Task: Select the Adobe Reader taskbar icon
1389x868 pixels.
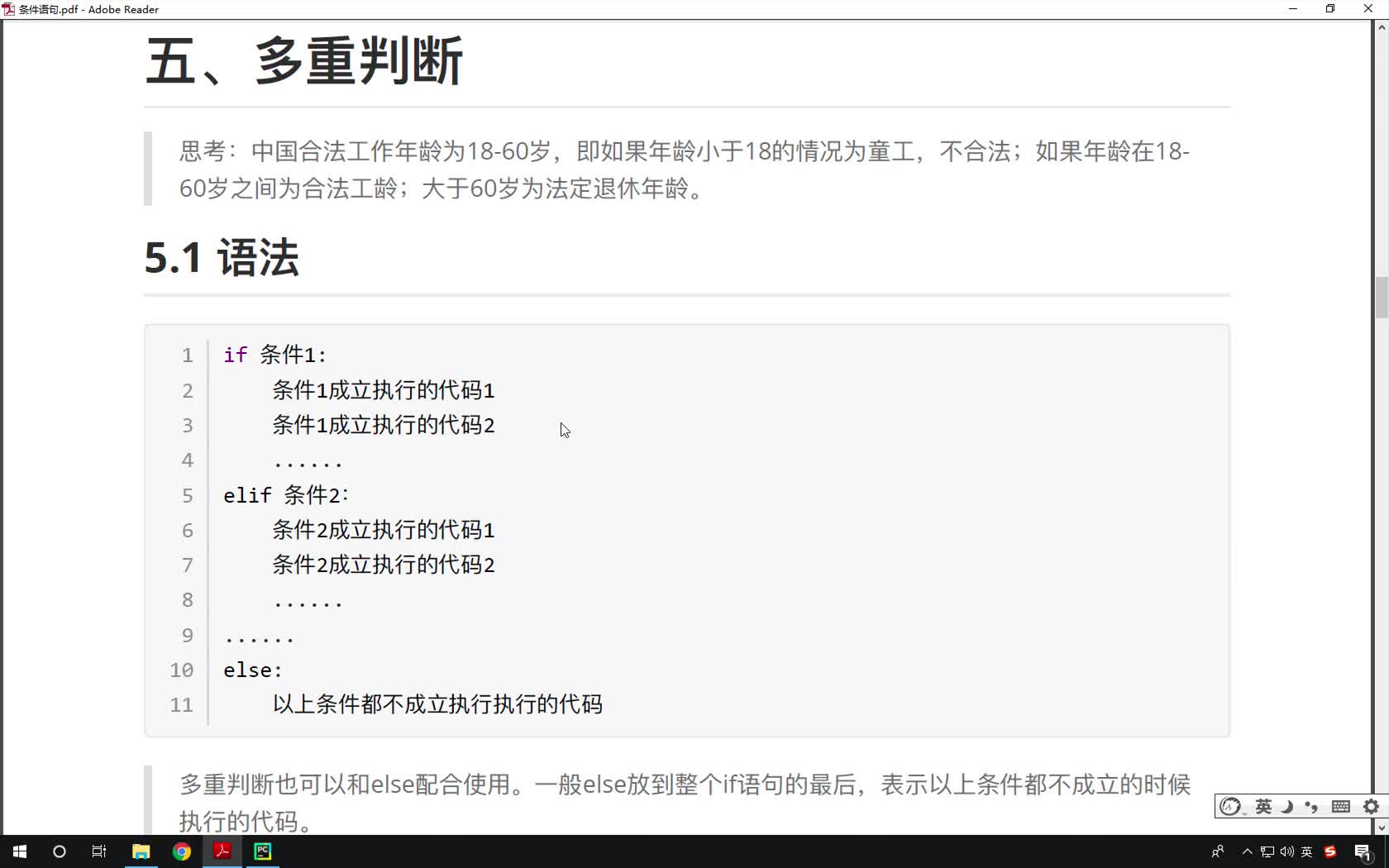Action: click(222, 851)
